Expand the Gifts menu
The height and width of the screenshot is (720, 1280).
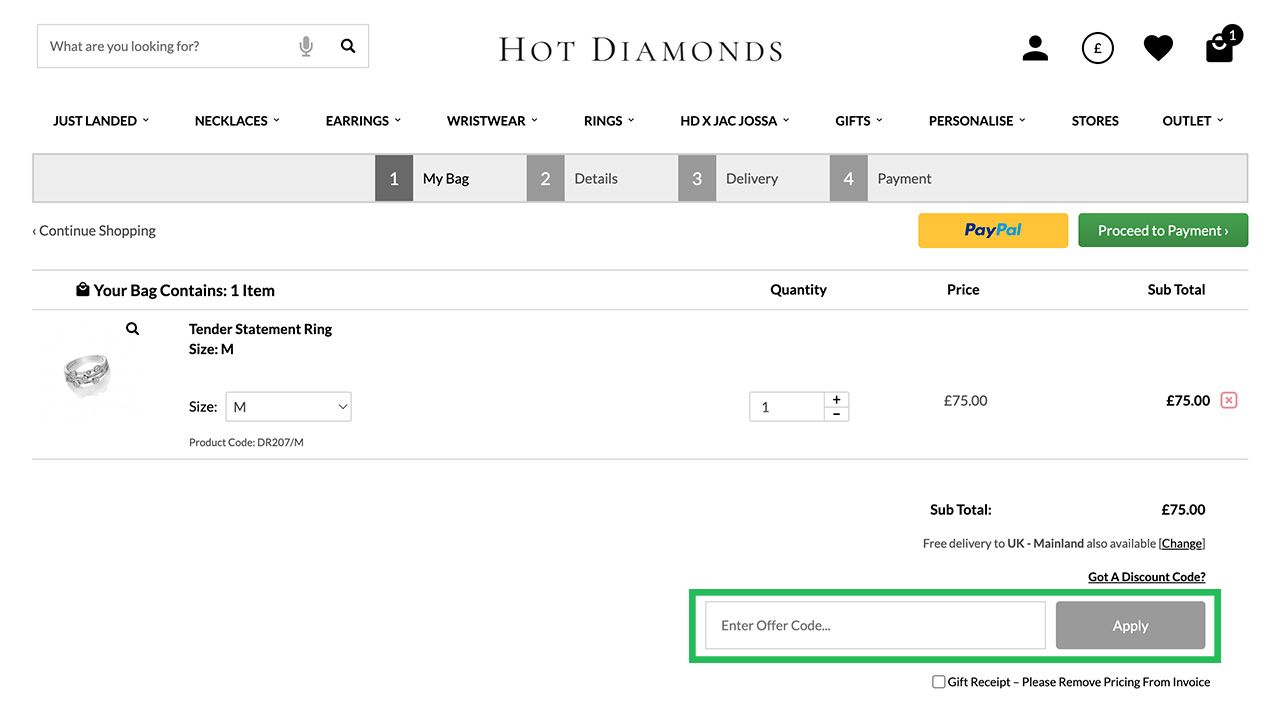coord(859,120)
